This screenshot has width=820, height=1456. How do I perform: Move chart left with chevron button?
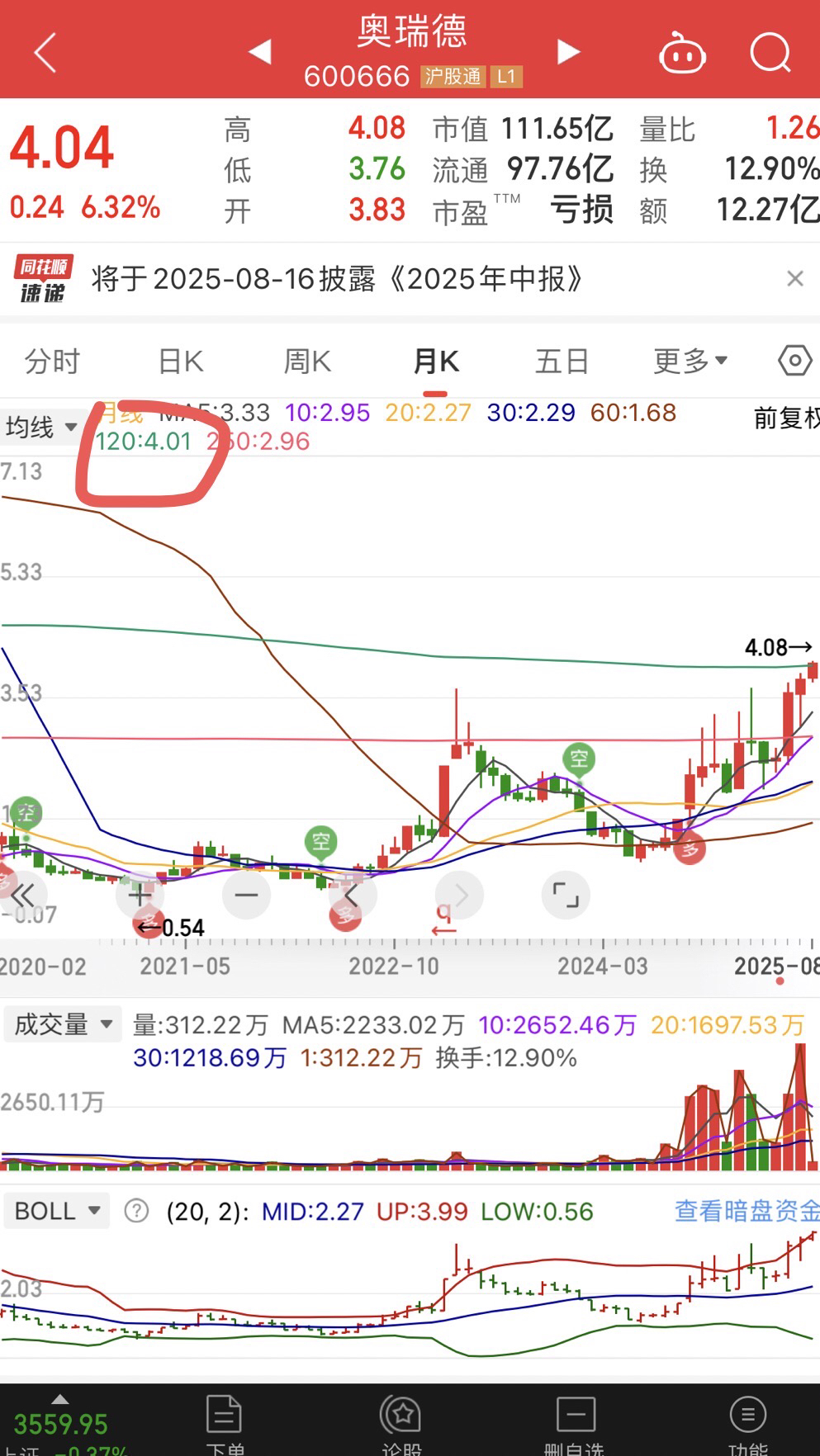pyautogui.click(x=353, y=896)
